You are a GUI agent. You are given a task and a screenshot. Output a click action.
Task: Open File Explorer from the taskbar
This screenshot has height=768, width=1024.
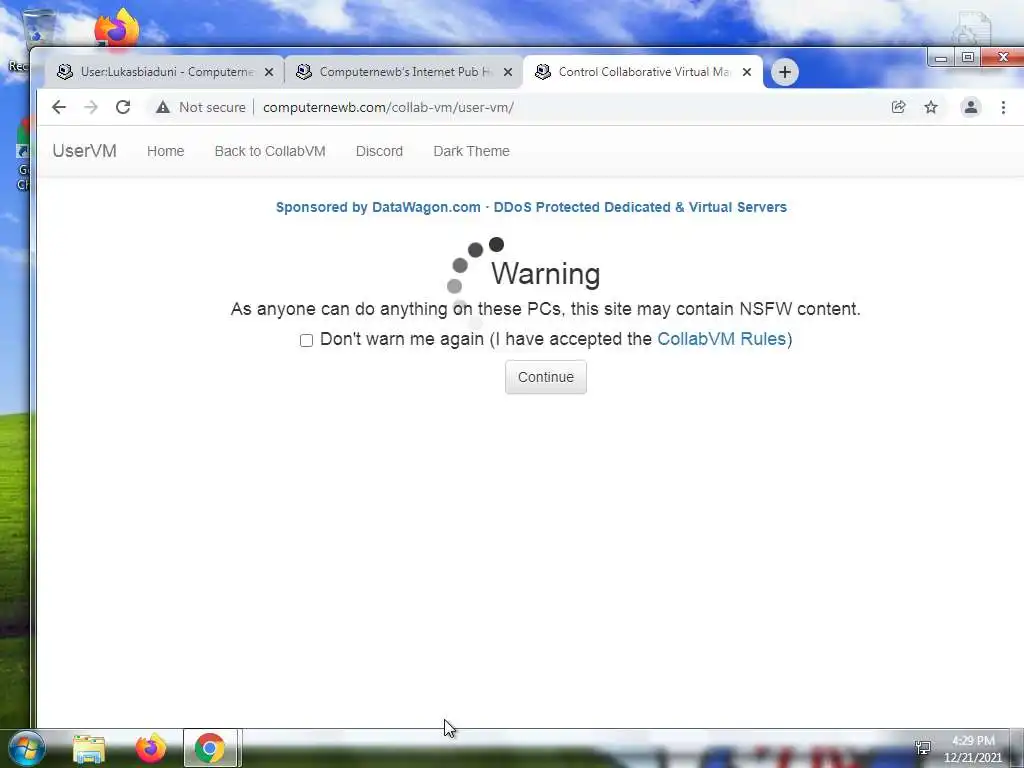tap(89, 748)
